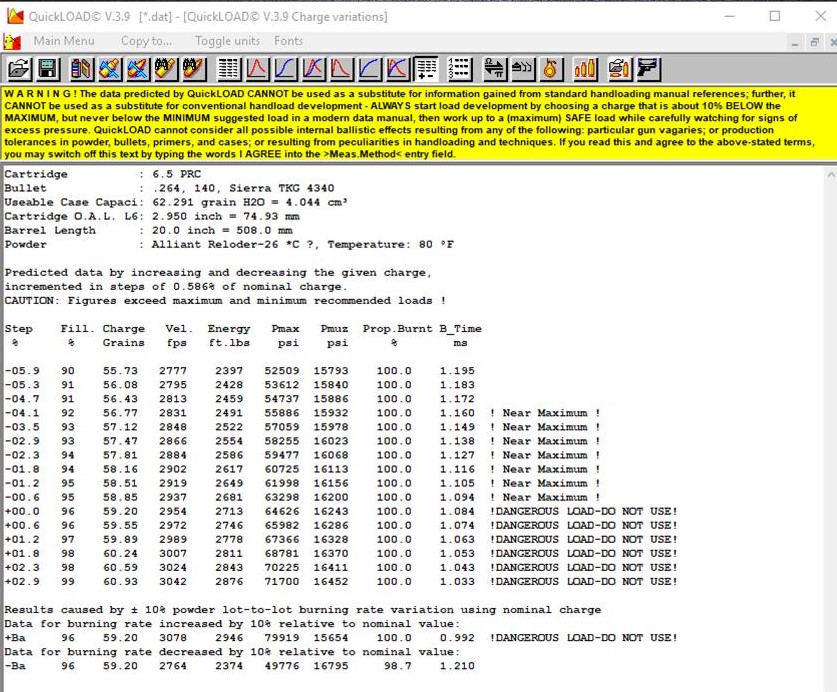The height and width of the screenshot is (692, 837).
Task: Click the red curve chart right of table grid
Action: click(x=257, y=69)
